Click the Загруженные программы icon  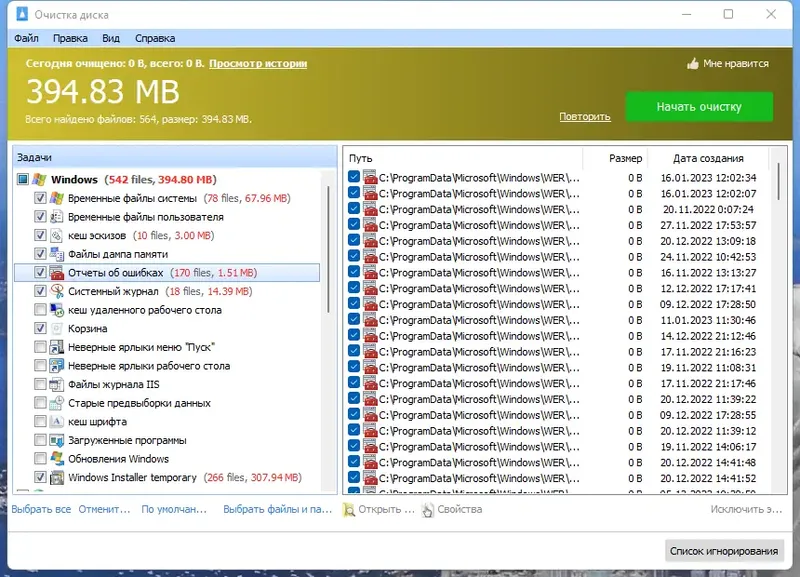tap(57, 440)
